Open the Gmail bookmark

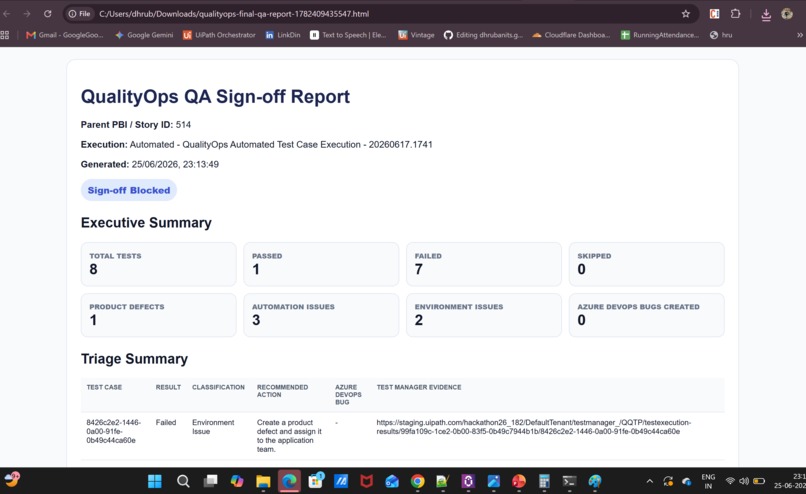click(65, 35)
